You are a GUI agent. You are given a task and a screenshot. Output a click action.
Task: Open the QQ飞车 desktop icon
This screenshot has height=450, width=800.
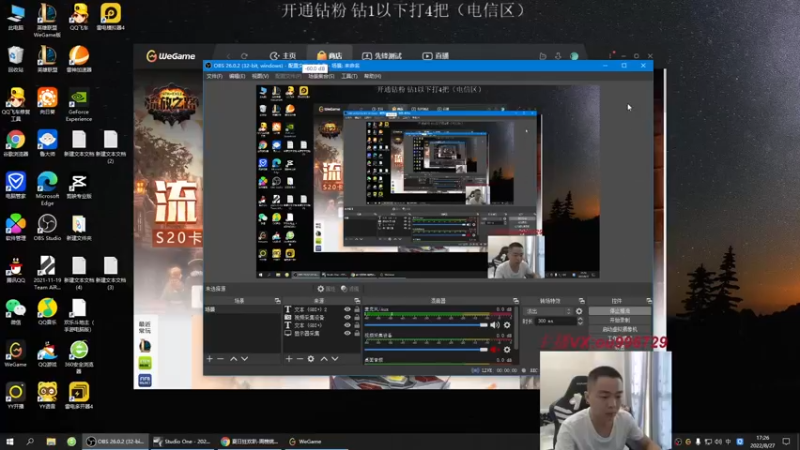click(x=79, y=16)
